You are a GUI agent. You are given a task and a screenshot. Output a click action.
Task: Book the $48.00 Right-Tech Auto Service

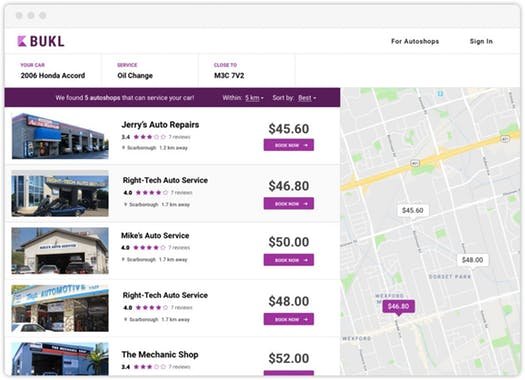coord(289,319)
